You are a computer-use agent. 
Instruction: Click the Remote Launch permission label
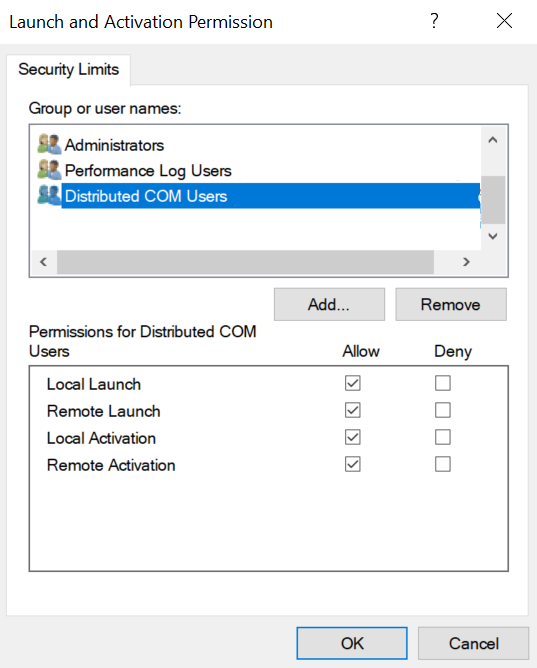(103, 411)
